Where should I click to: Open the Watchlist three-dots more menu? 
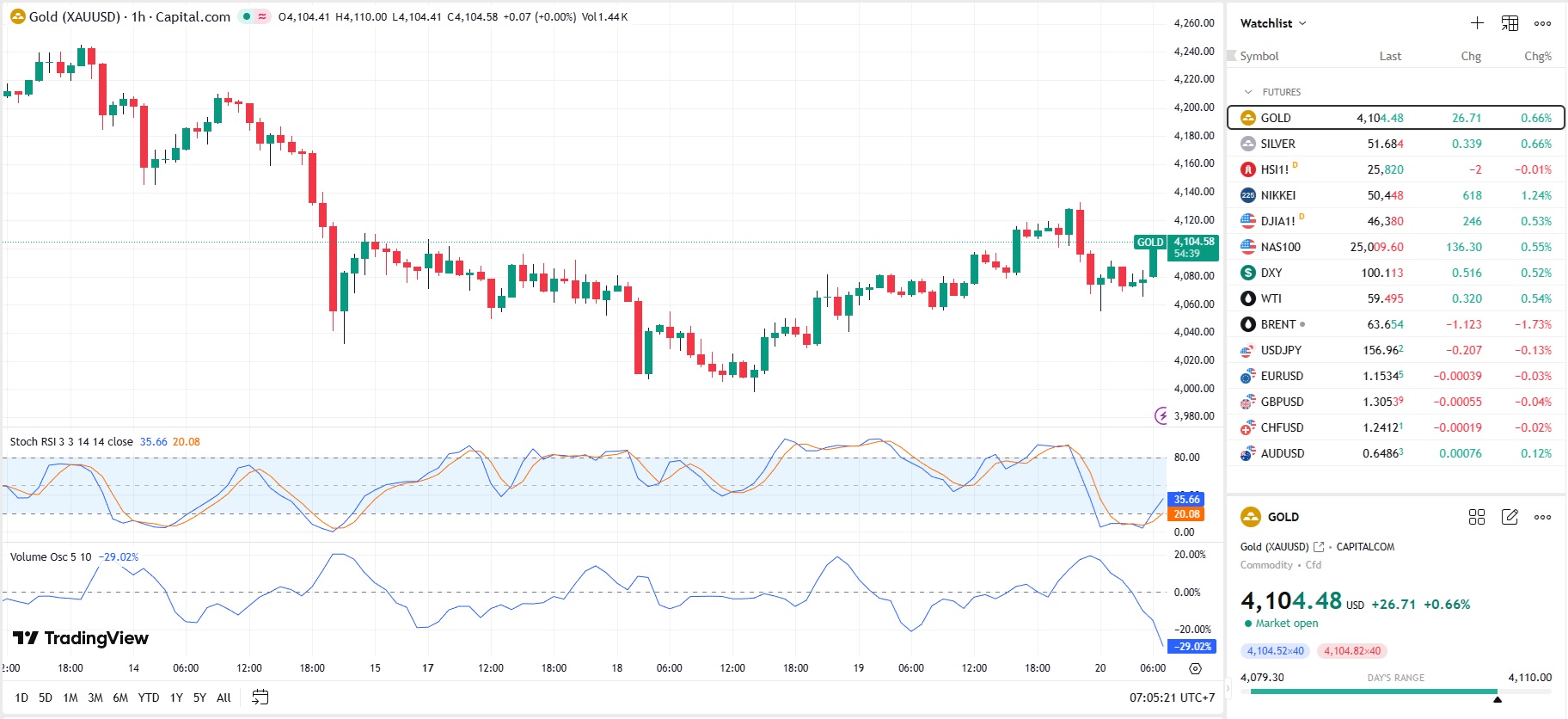coord(1542,23)
